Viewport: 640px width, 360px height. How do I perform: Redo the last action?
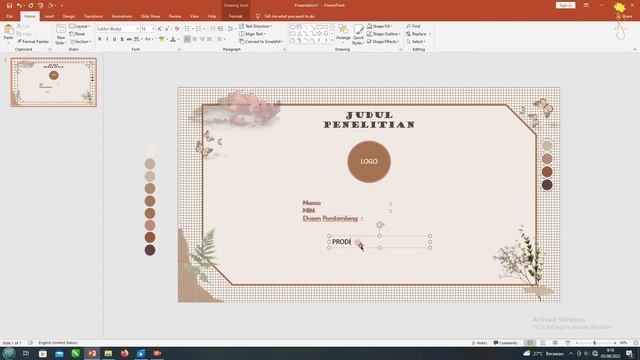tap(31, 5)
